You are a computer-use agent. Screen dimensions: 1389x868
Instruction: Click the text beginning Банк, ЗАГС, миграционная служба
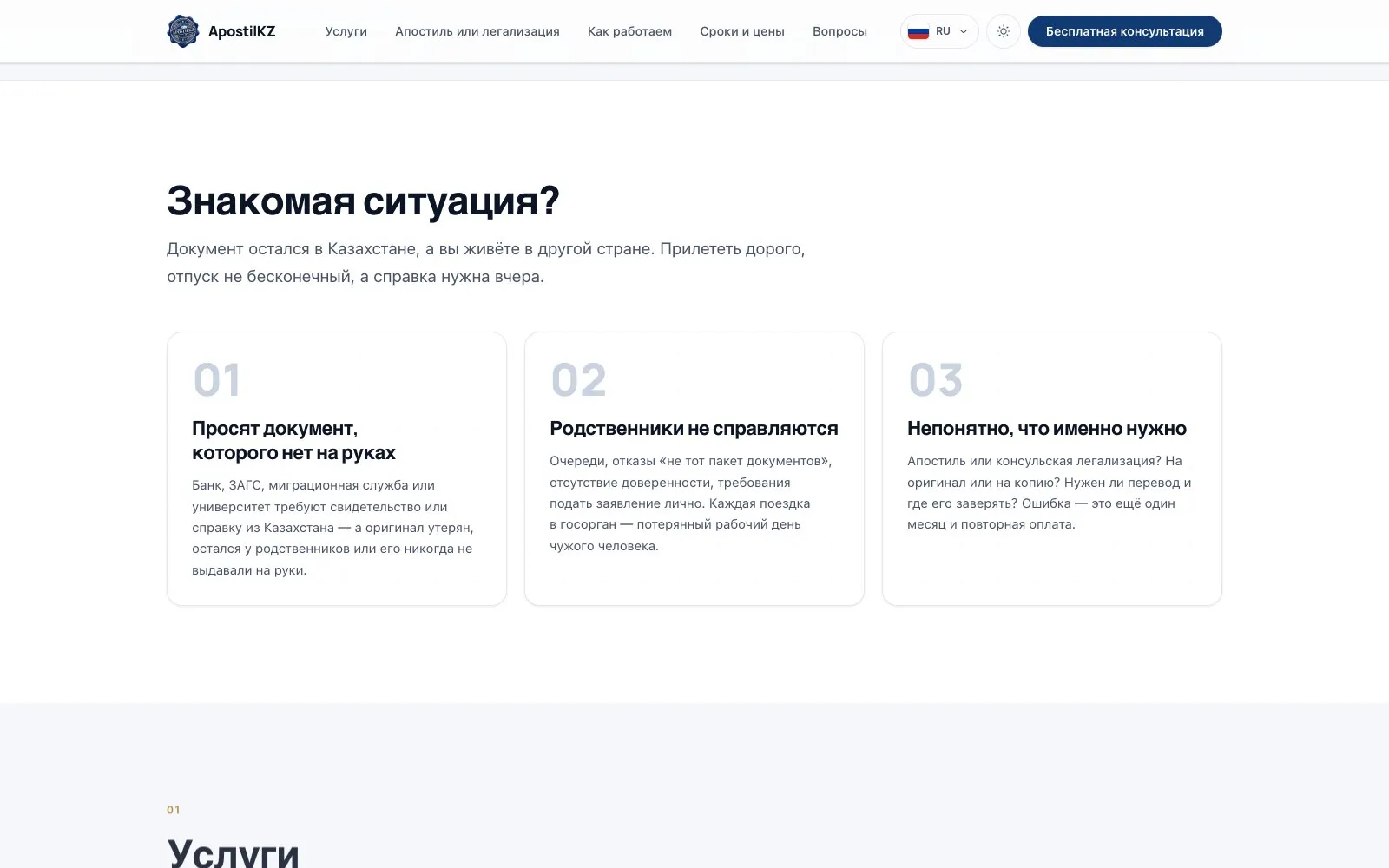tap(333, 528)
